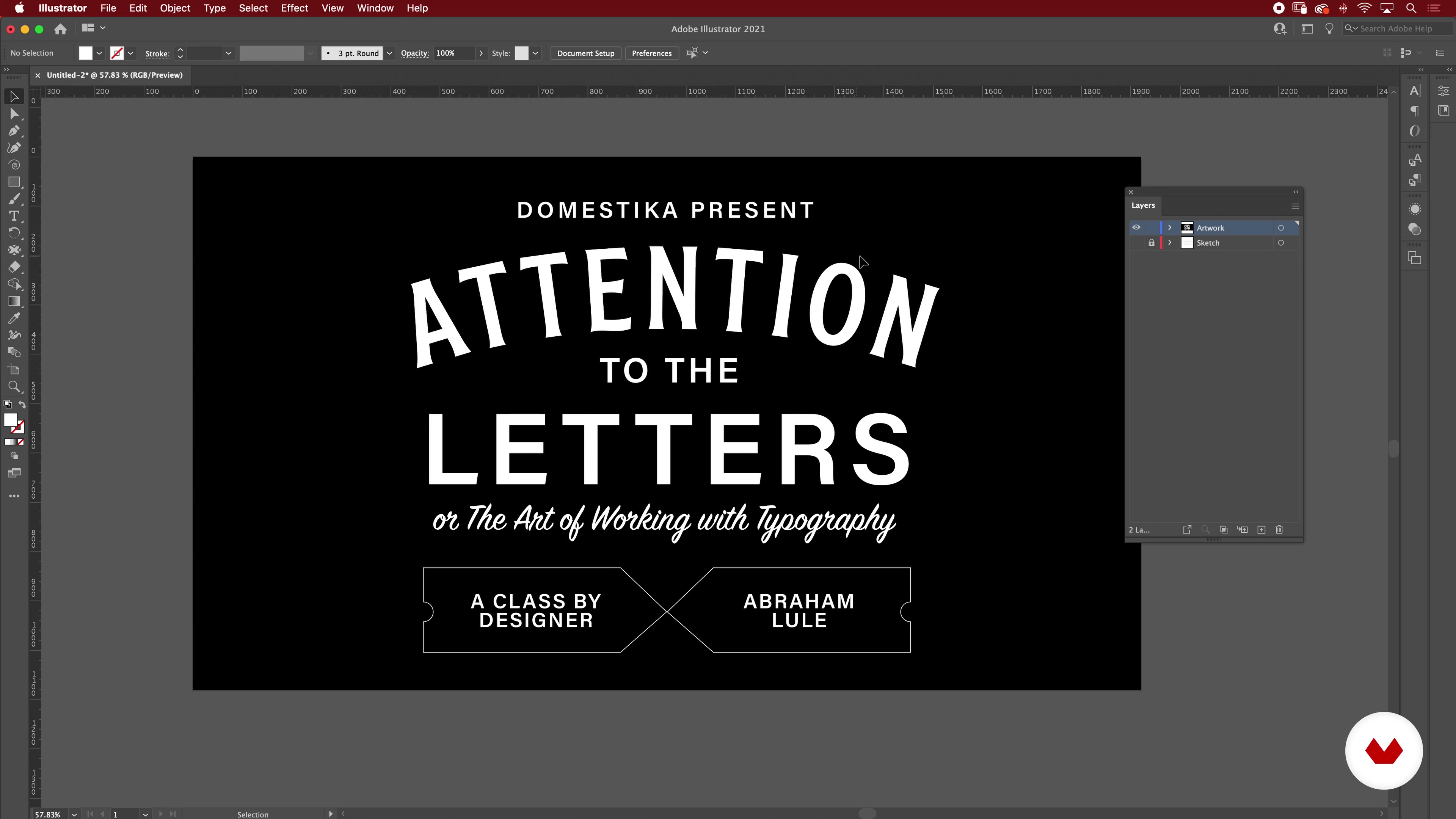
Task: Select the Gradient tool
Action: click(14, 301)
